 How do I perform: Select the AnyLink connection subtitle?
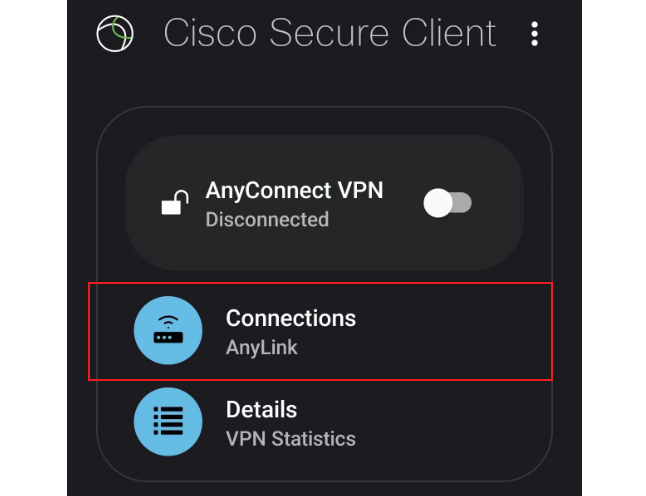pos(262,348)
